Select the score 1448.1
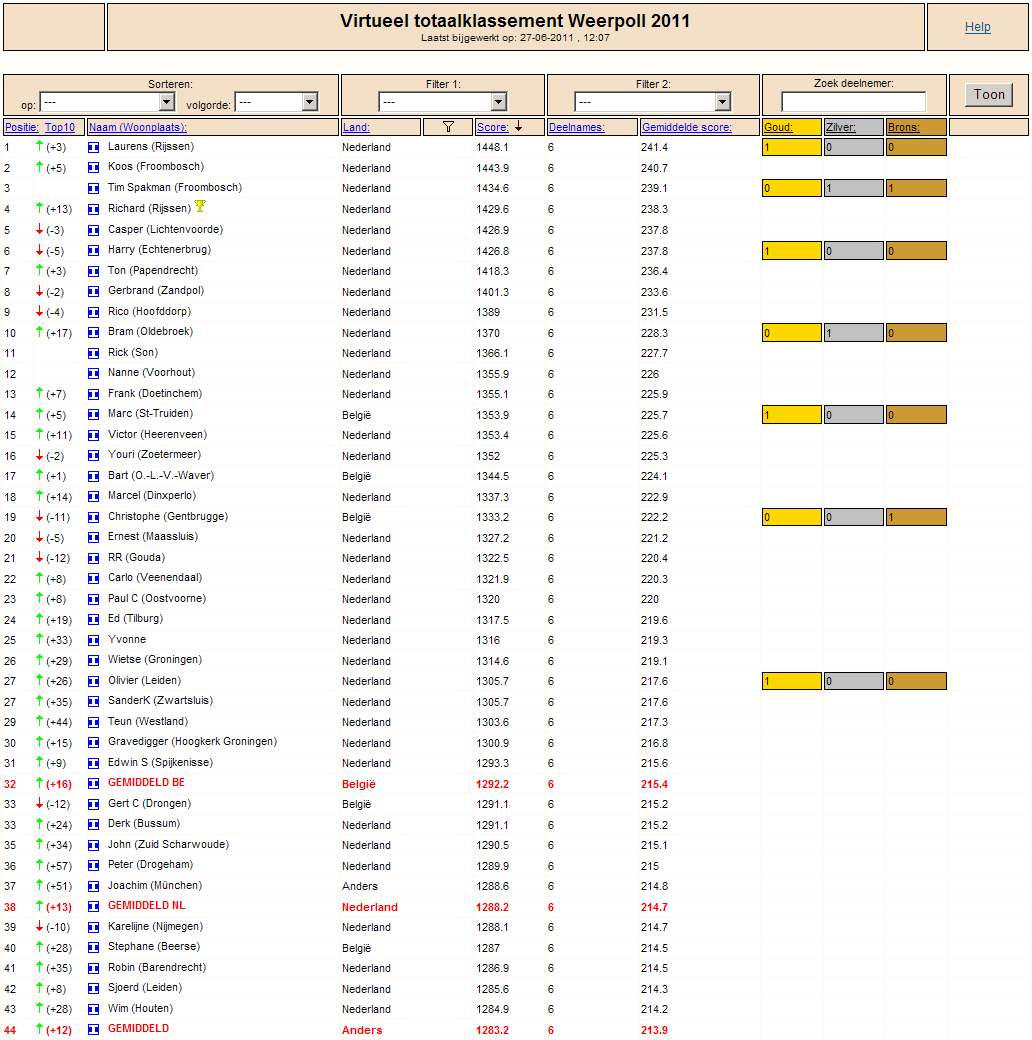 click(x=492, y=147)
